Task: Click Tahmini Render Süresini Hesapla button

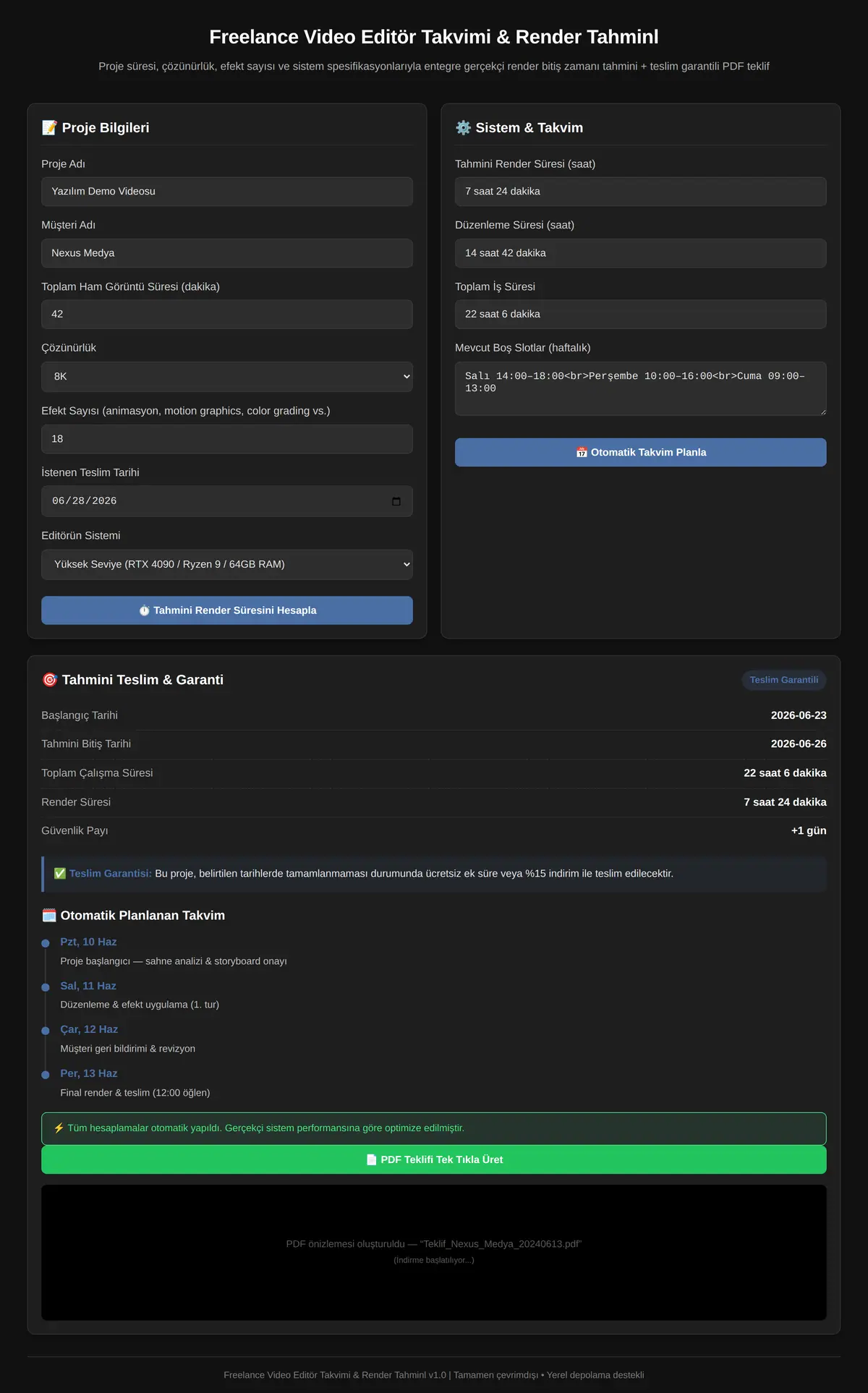Action: (x=227, y=610)
